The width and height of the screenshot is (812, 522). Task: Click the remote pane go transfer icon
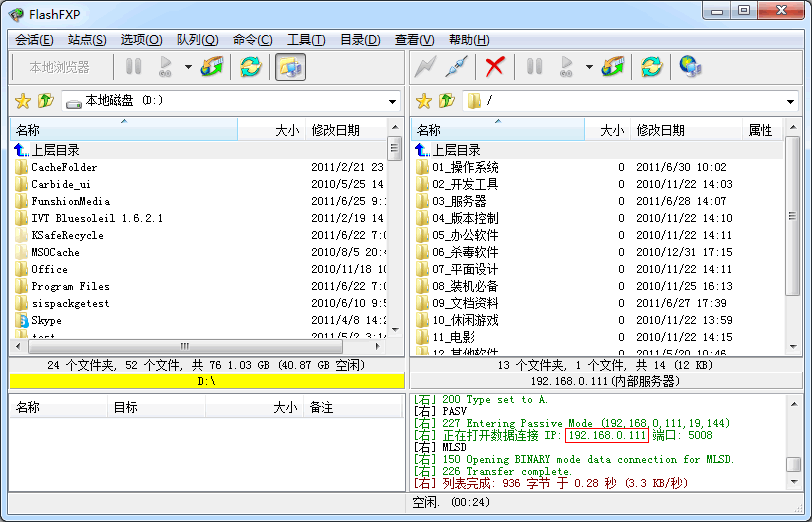(566, 67)
